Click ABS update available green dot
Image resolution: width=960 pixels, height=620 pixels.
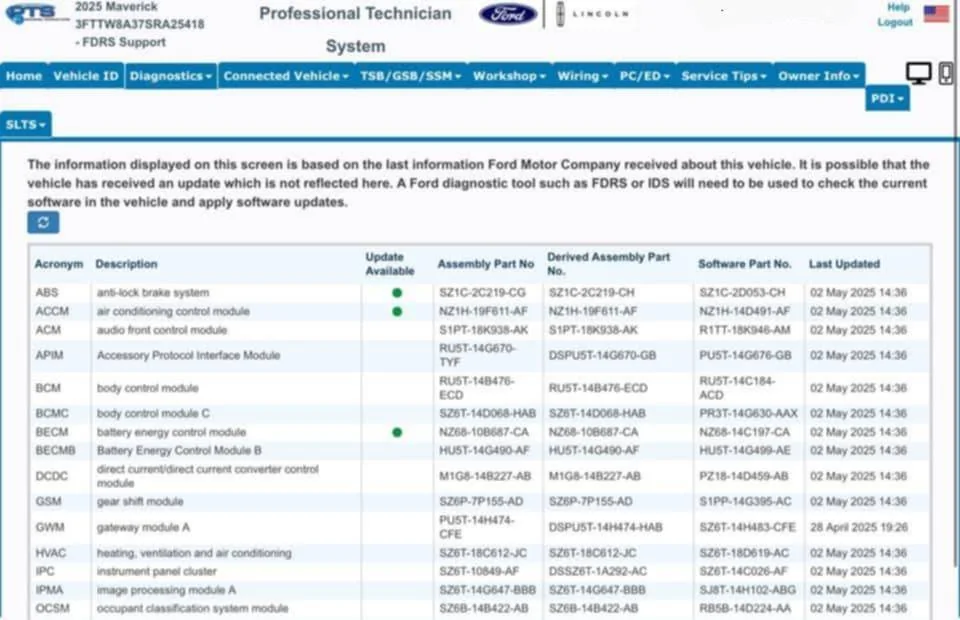point(397,293)
